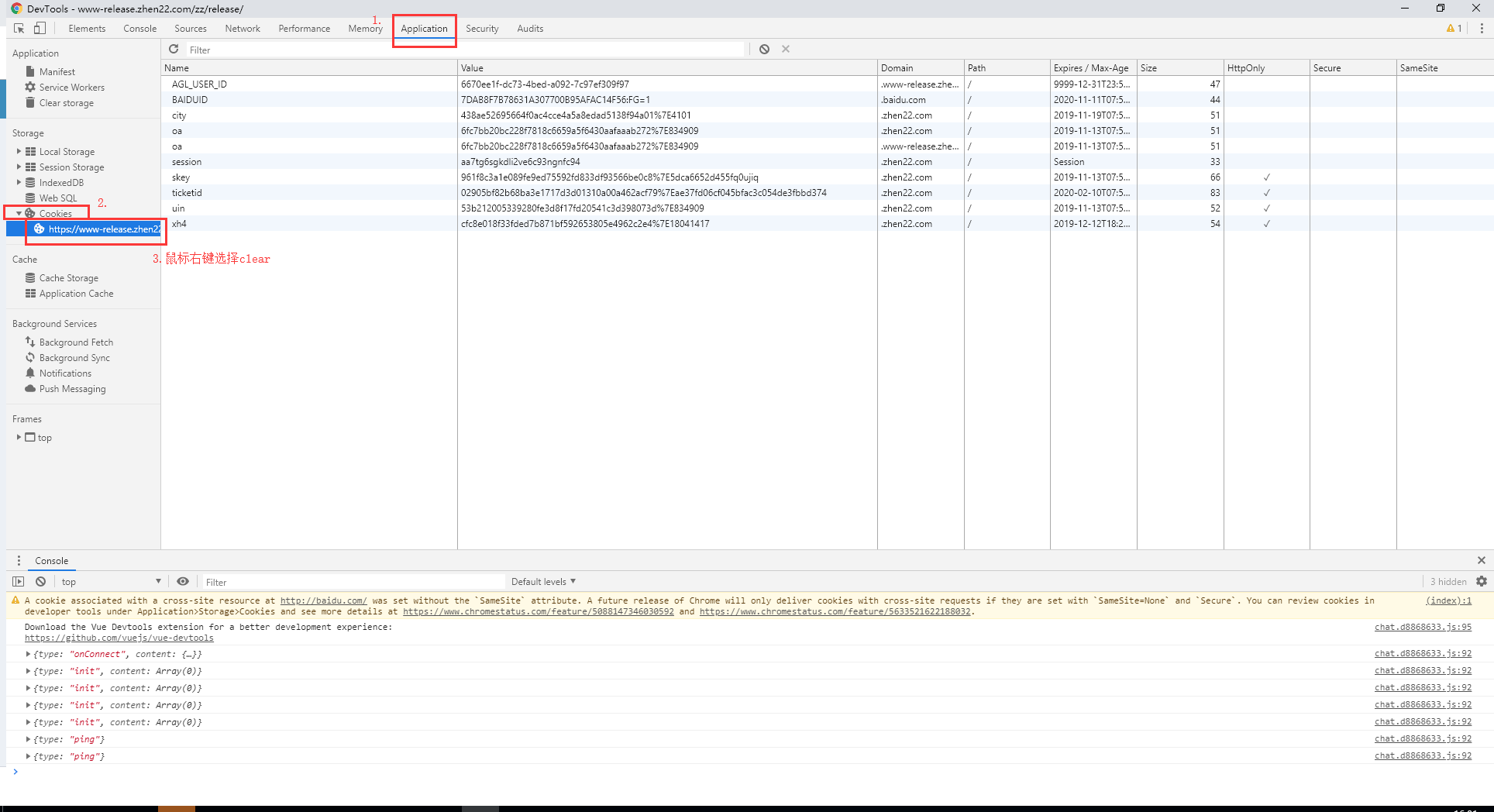The image size is (1494, 812).
Task: Open the chromestatus feature 5633521622188032 link
Action: pos(835,611)
